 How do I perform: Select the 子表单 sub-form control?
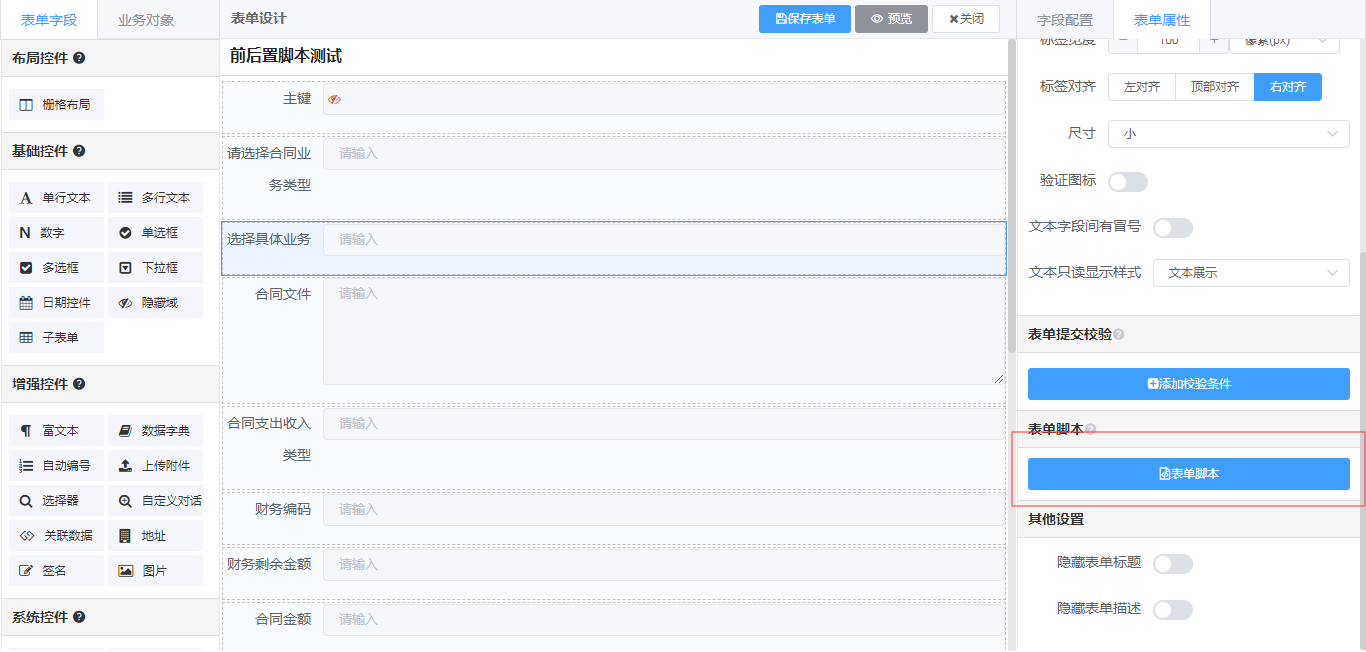coord(57,338)
